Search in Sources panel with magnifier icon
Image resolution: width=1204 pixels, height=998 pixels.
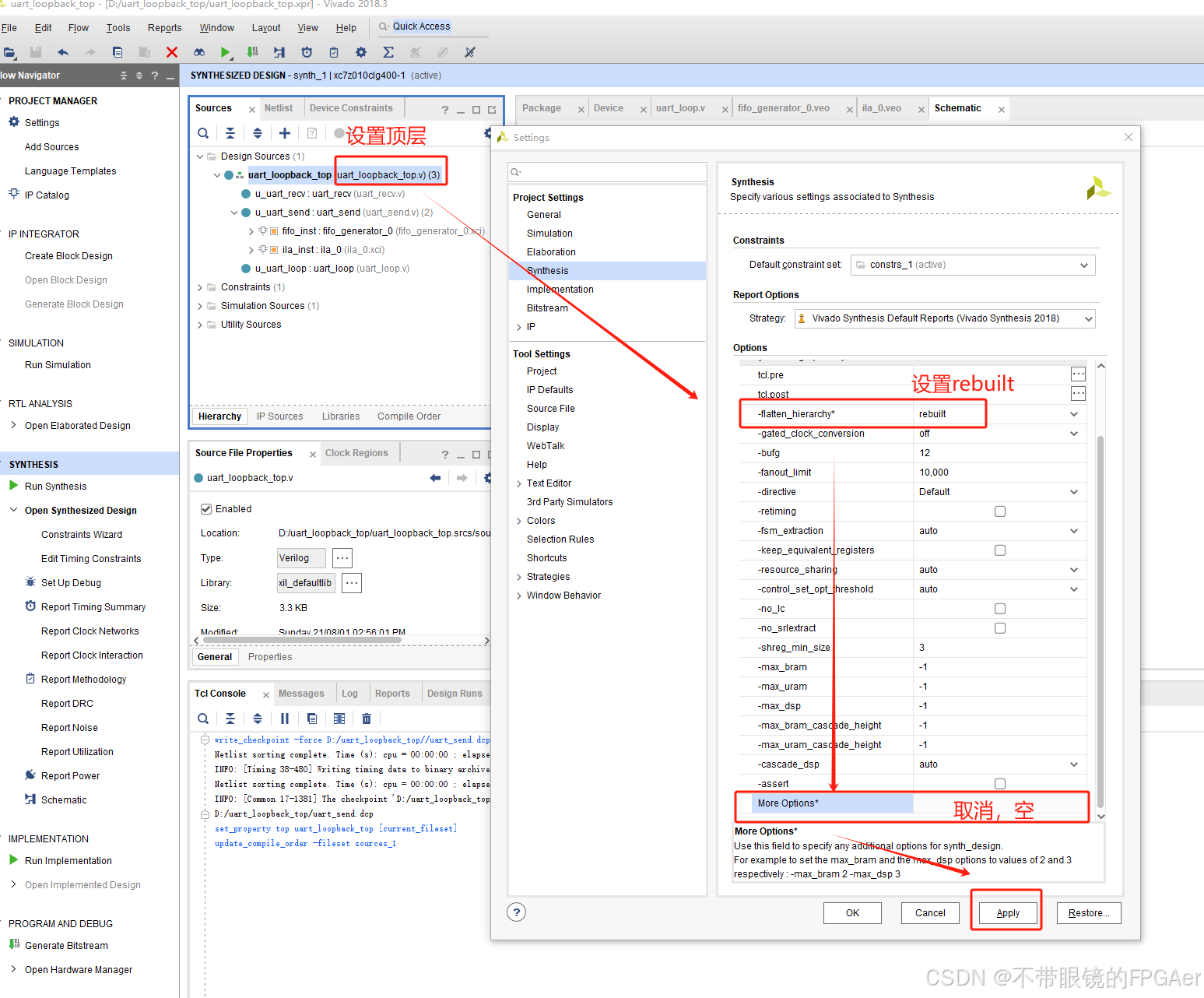[x=203, y=133]
